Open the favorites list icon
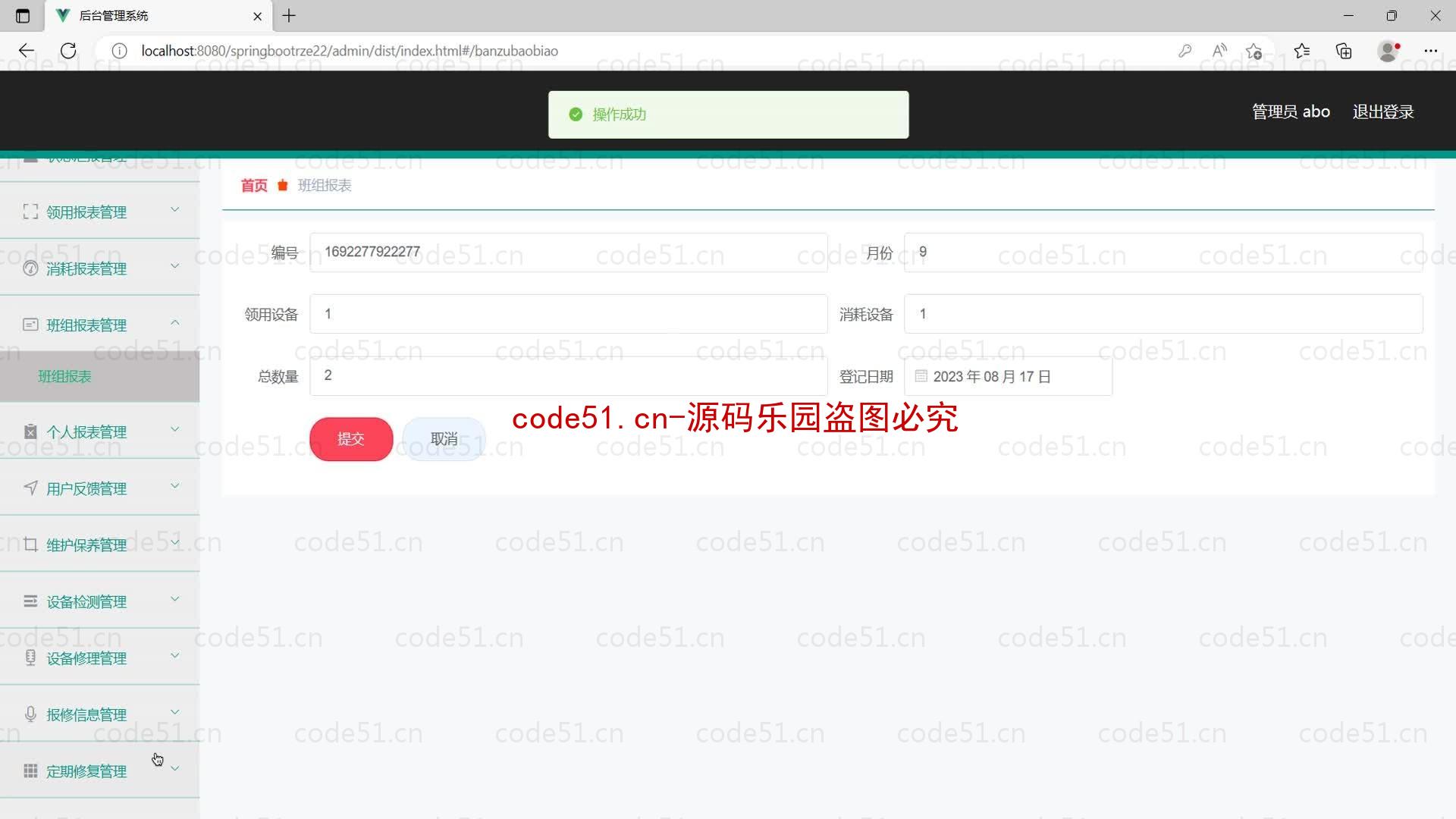This screenshot has height=819, width=1456. (x=1302, y=51)
